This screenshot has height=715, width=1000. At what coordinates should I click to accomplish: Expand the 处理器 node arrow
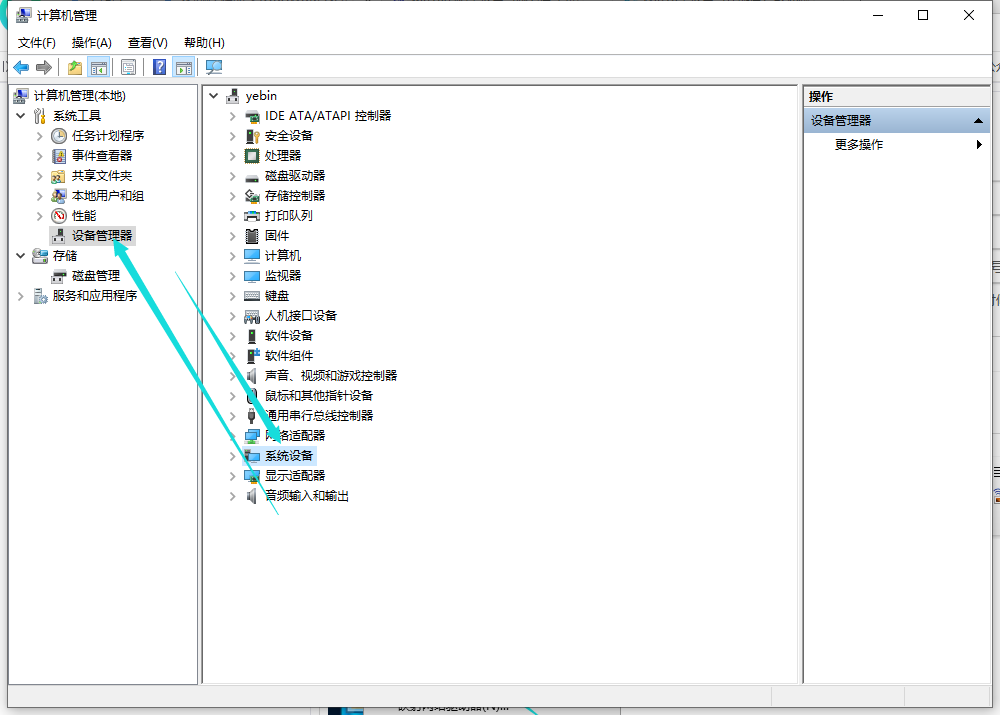coord(233,156)
